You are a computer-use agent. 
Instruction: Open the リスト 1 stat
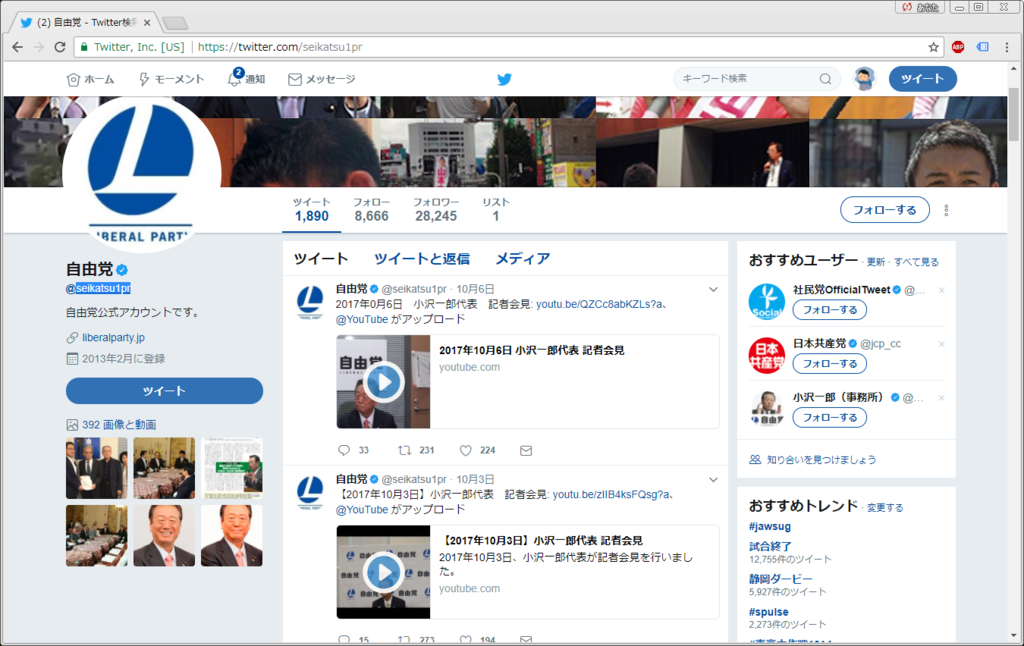tap(496, 210)
